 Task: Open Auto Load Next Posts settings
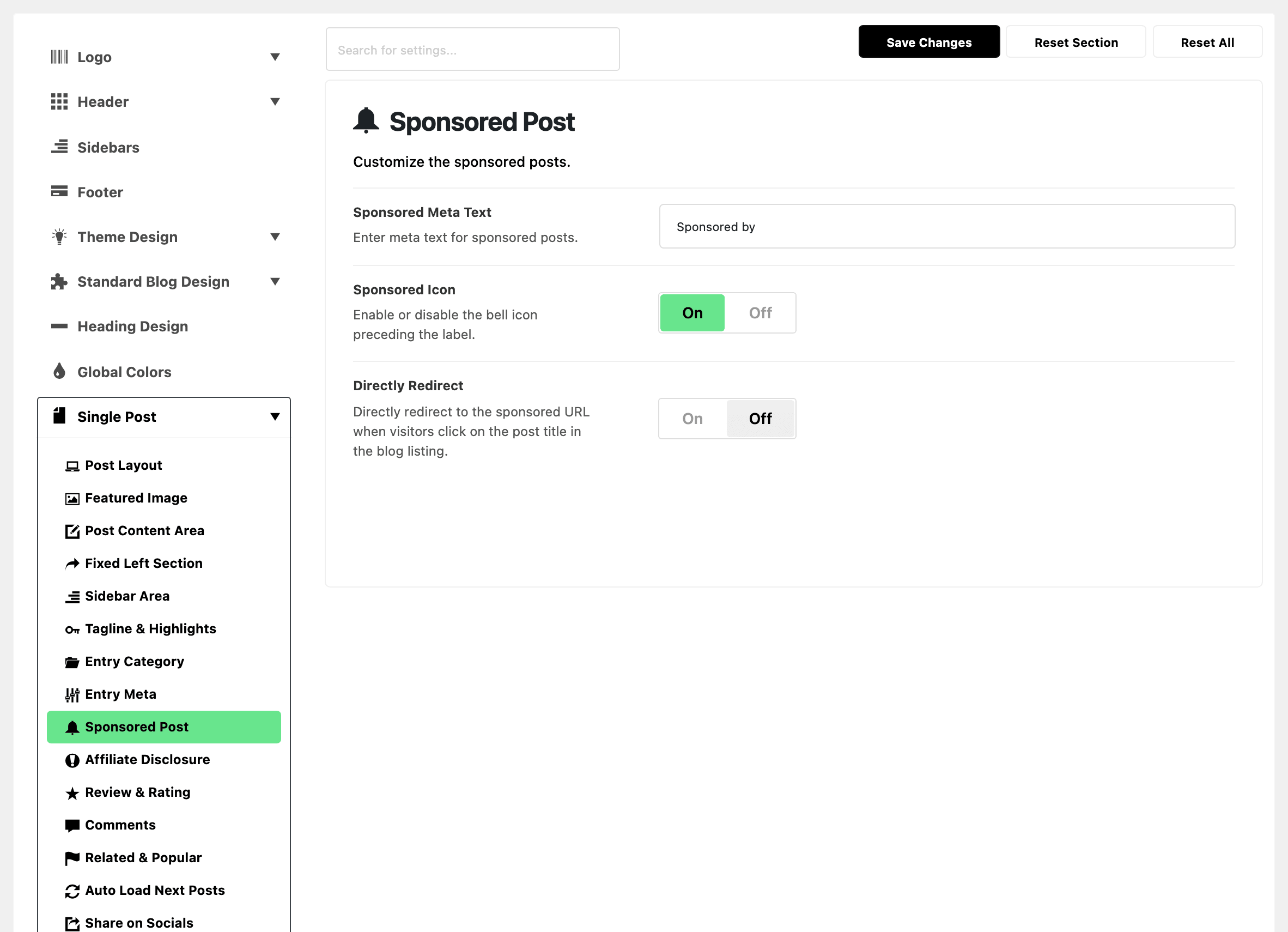(x=163, y=891)
